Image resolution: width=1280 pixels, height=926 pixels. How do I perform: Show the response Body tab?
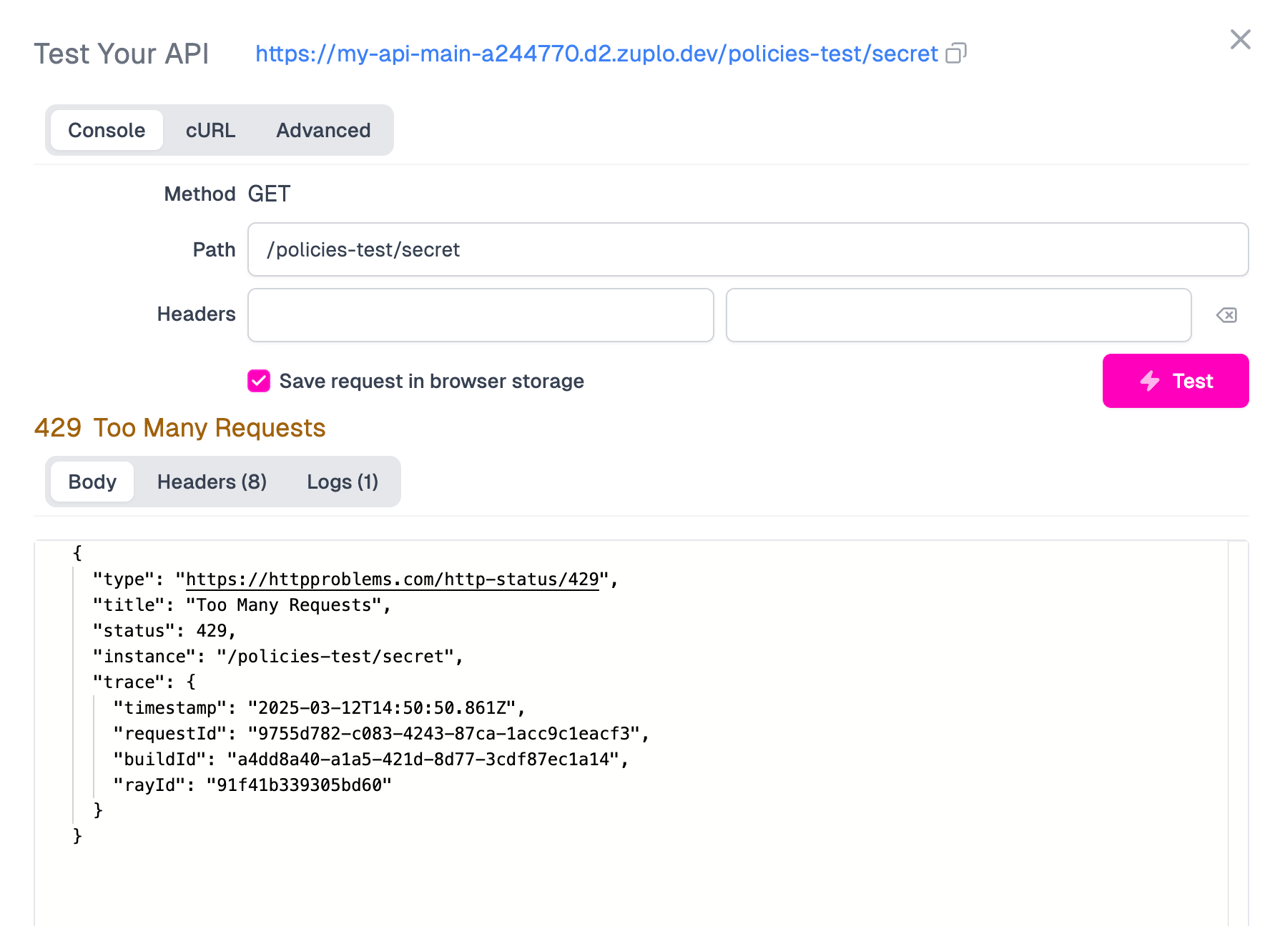tap(92, 482)
